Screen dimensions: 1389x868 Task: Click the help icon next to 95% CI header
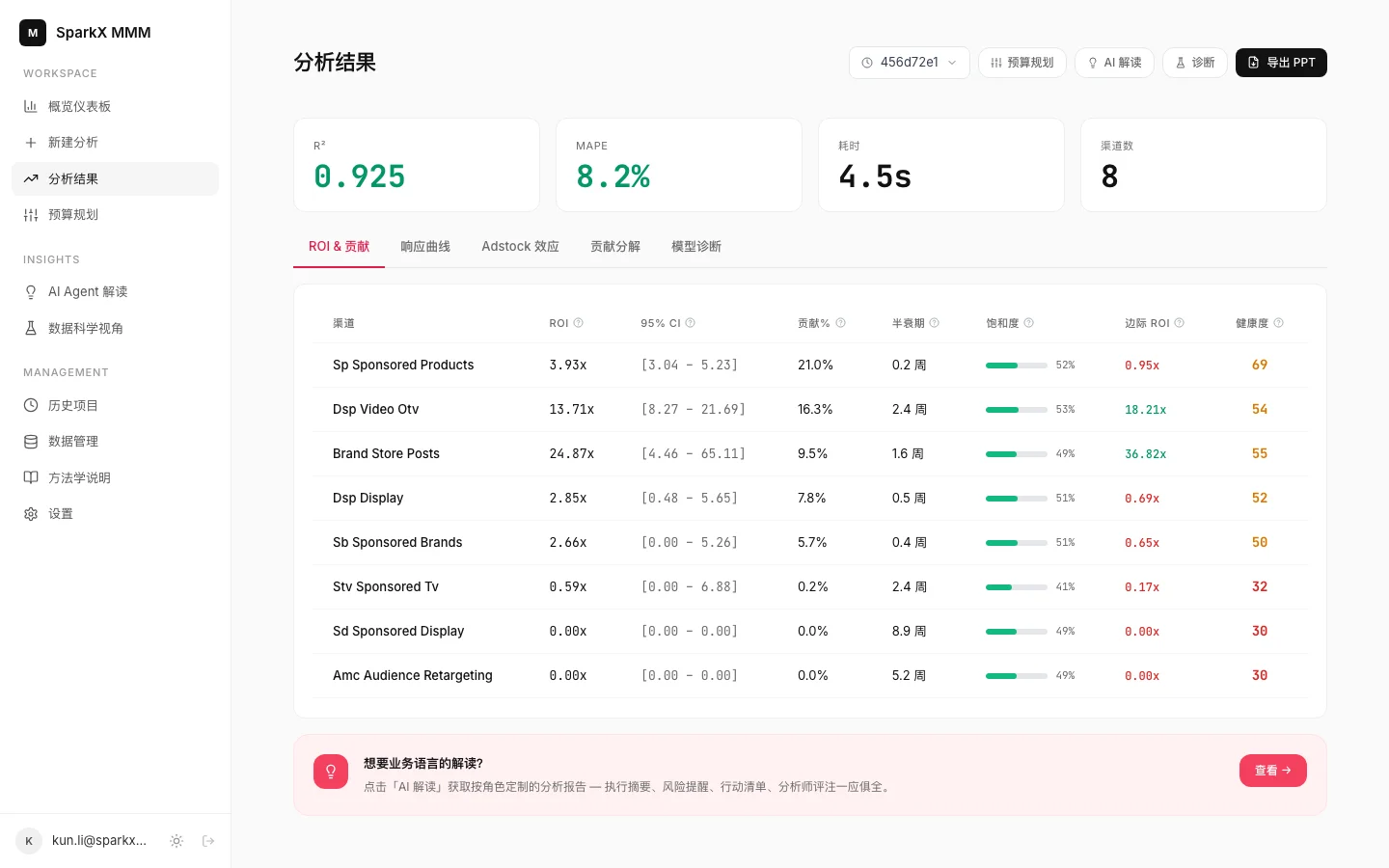tap(691, 323)
